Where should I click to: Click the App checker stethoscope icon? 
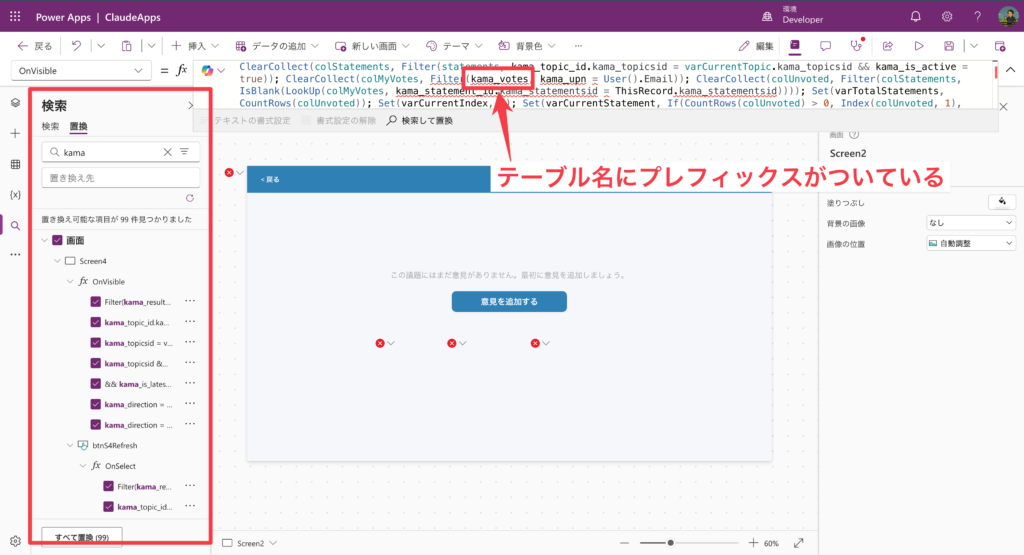click(855, 46)
